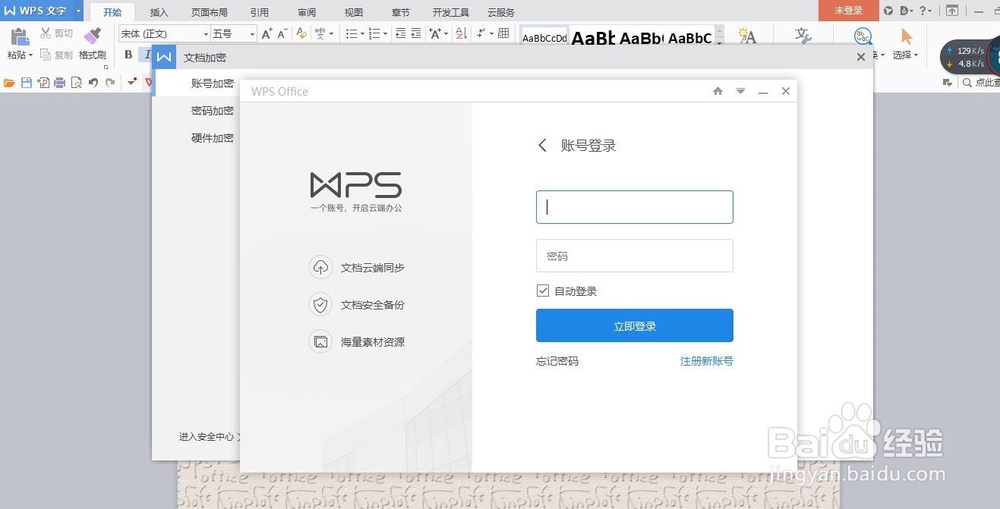
Task: Expand the bullet list dropdown arrow
Action: point(362,34)
